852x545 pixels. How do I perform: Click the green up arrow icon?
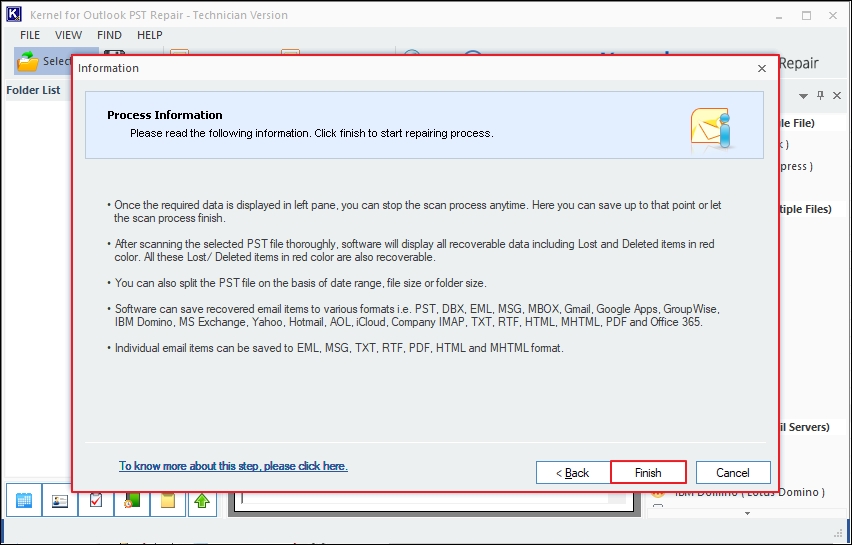click(x=202, y=500)
